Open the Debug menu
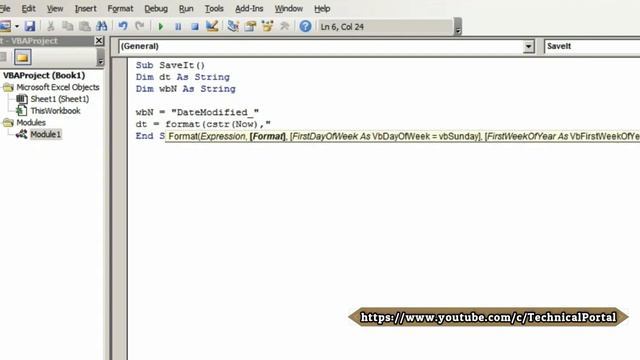This screenshot has width=640, height=360. pyautogui.click(x=156, y=8)
